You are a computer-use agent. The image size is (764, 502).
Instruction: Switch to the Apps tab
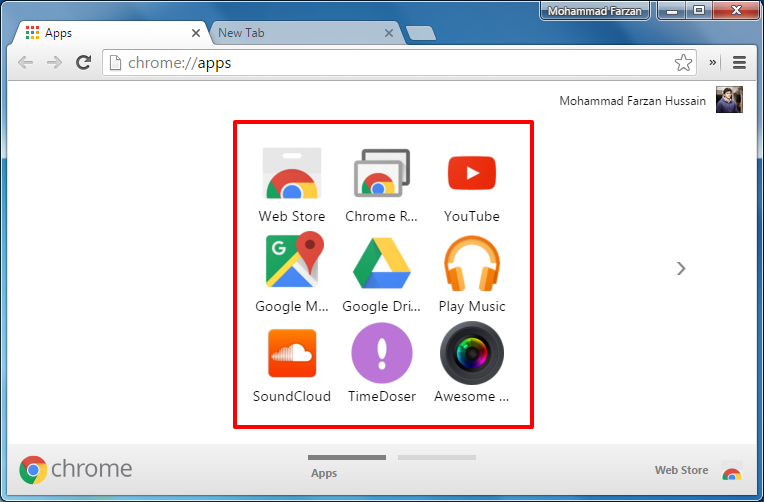point(112,33)
